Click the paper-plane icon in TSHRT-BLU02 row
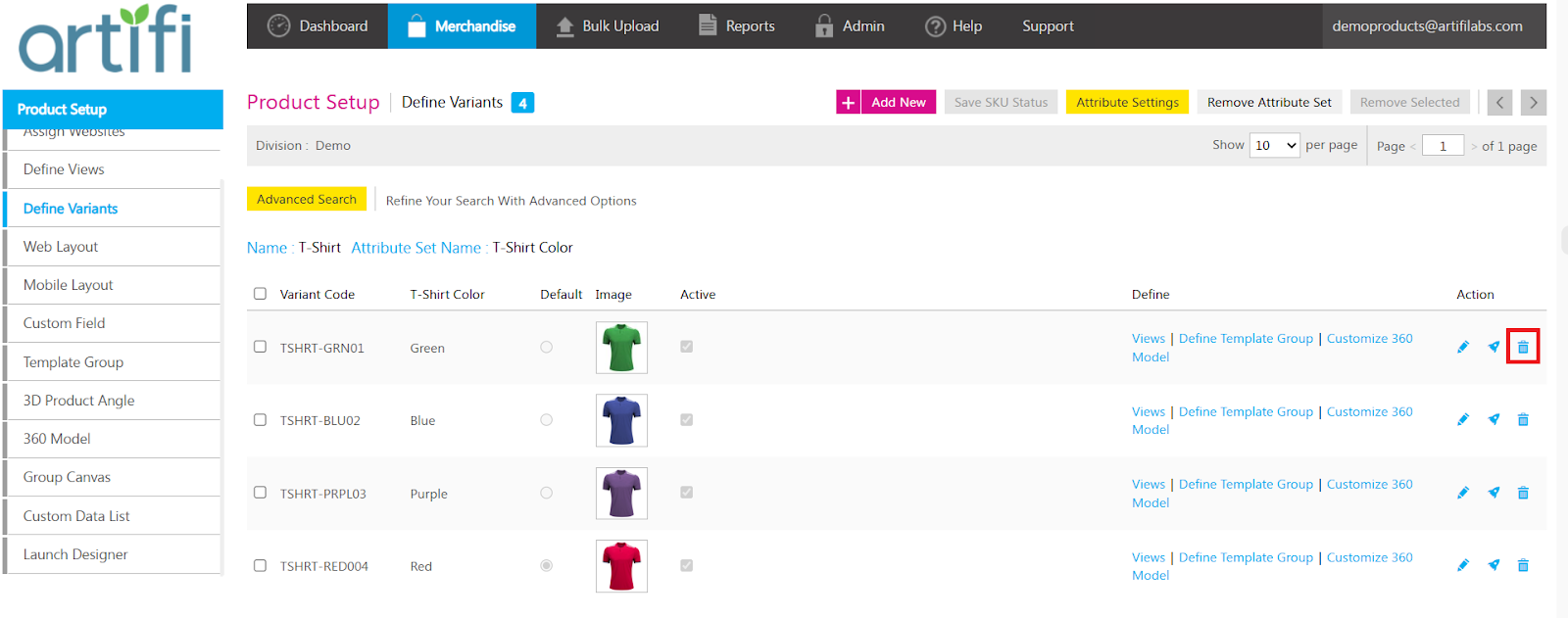The image size is (1568, 618). tap(1494, 419)
